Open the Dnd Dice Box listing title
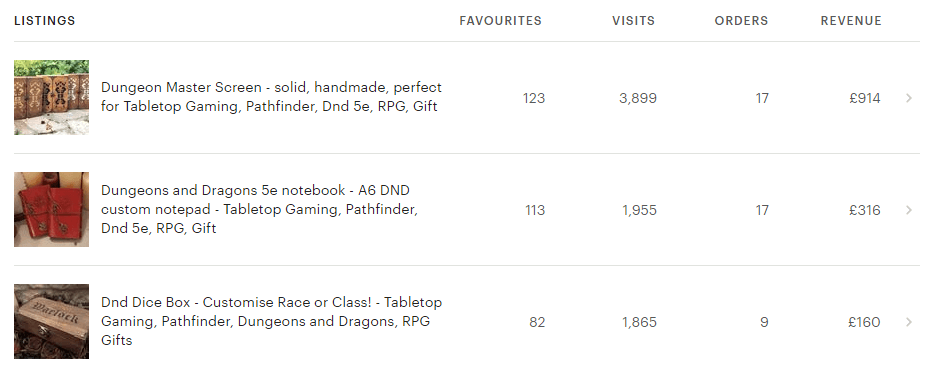 click(x=272, y=321)
